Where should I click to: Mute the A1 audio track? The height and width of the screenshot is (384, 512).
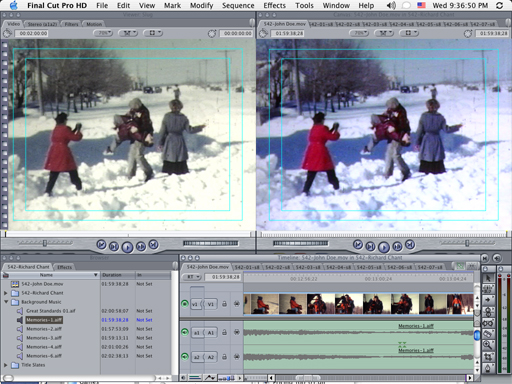coord(185,332)
